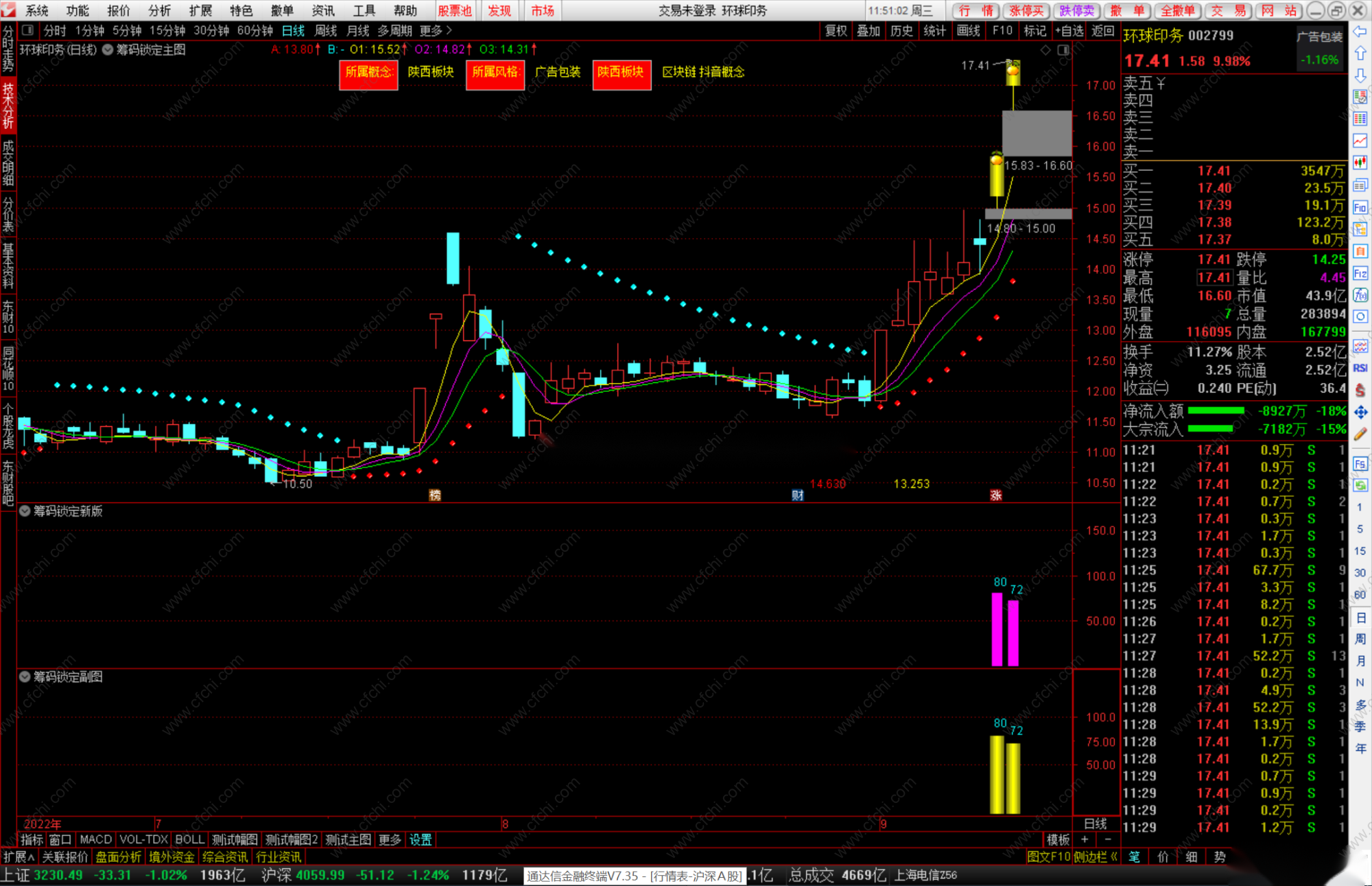1372x886 pixels.
Task: Open the candlestick chart icon in sidebar
Action: click(1360, 163)
